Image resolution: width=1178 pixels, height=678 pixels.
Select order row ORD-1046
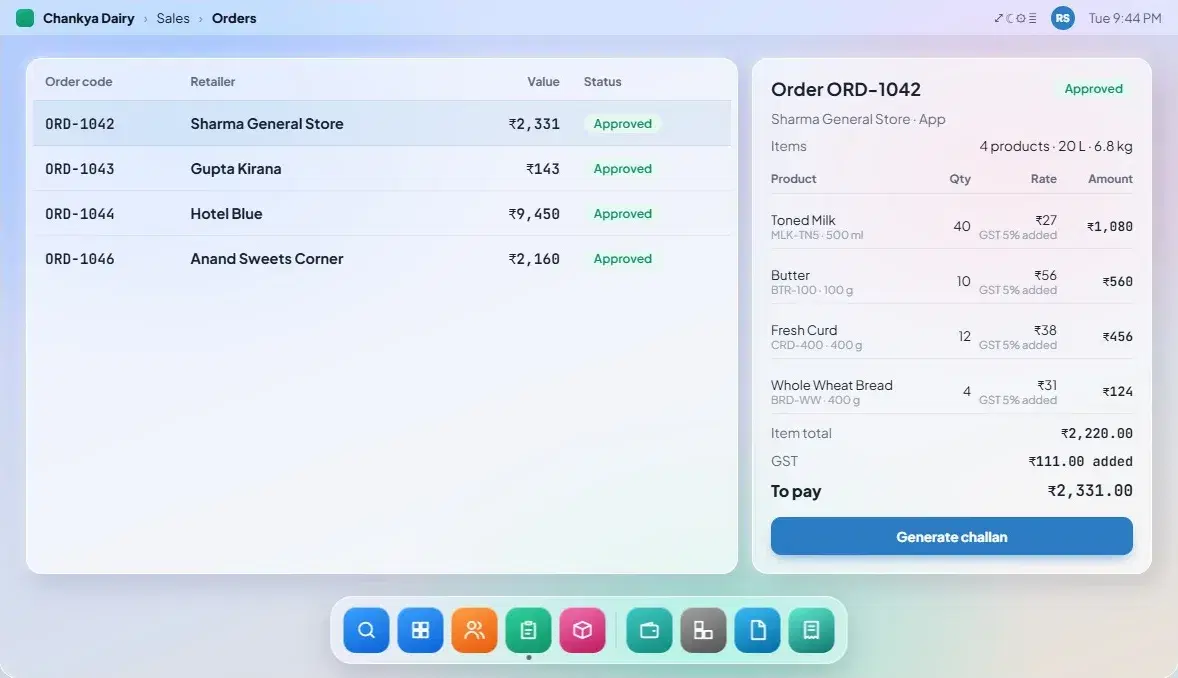(x=382, y=259)
